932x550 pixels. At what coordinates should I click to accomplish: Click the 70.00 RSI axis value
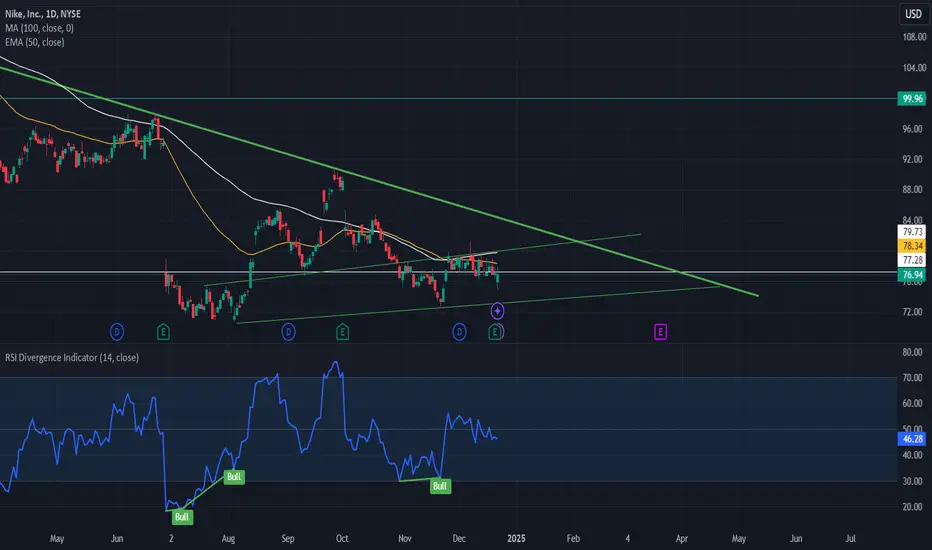pyautogui.click(x=914, y=378)
